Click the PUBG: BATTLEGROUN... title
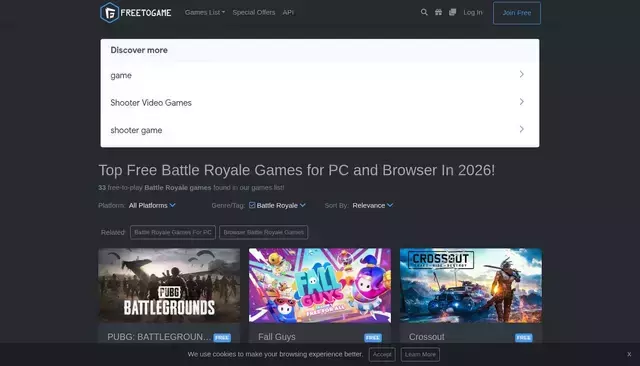This screenshot has width=640, height=366. 159,337
